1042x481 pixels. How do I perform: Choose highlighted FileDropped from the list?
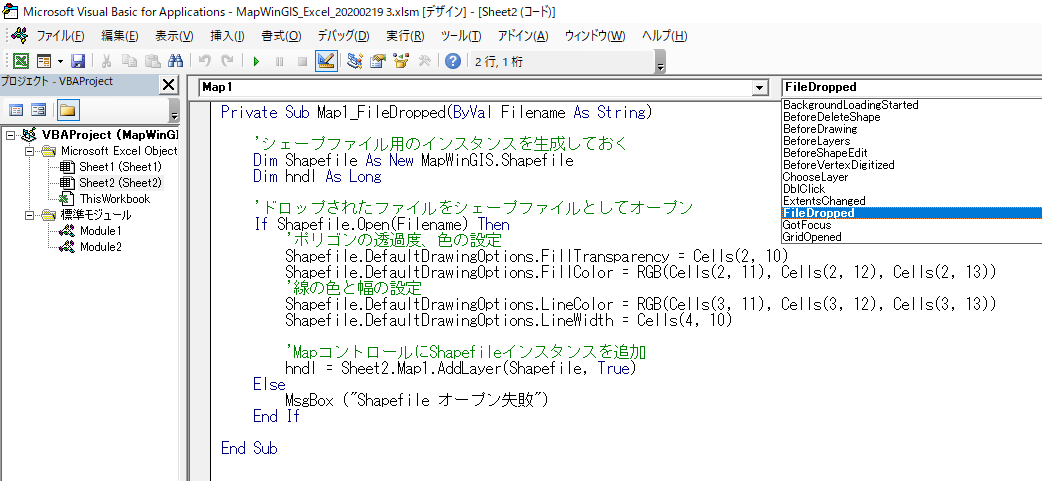tap(912, 213)
